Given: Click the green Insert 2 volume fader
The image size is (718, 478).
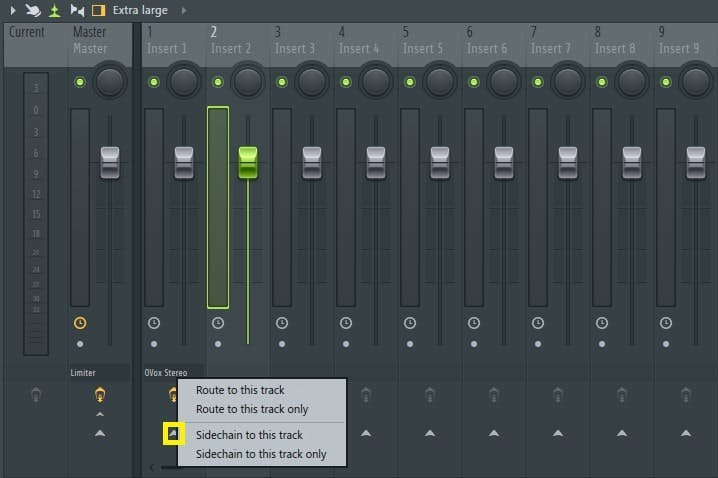Looking at the screenshot, I should (x=248, y=163).
